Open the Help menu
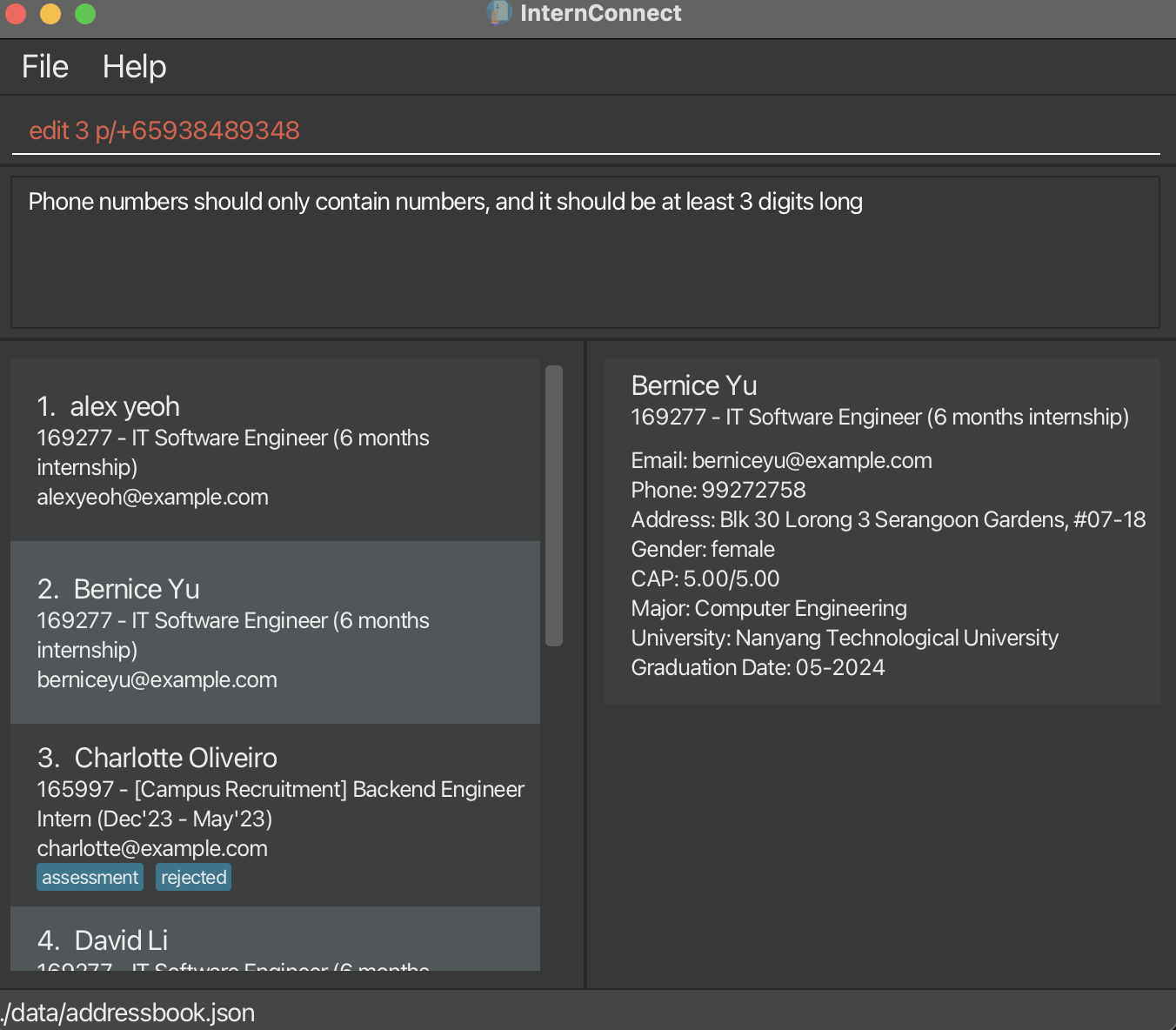Image resolution: width=1176 pixels, height=1030 pixels. 134,67
